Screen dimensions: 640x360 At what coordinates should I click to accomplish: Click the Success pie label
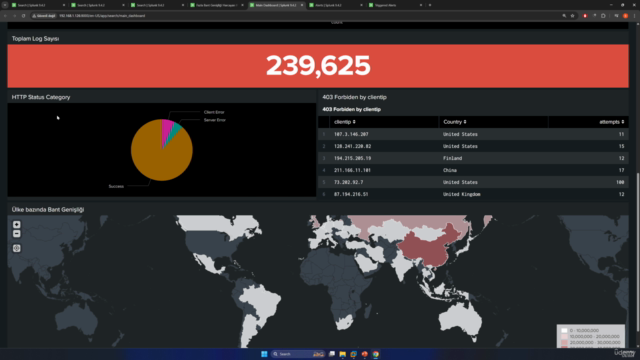tap(116, 186)
